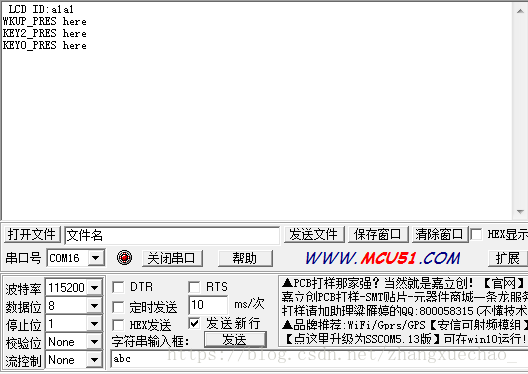Click the 关闭串口 close port button
528x374 pixels.
tap(172, 258)
